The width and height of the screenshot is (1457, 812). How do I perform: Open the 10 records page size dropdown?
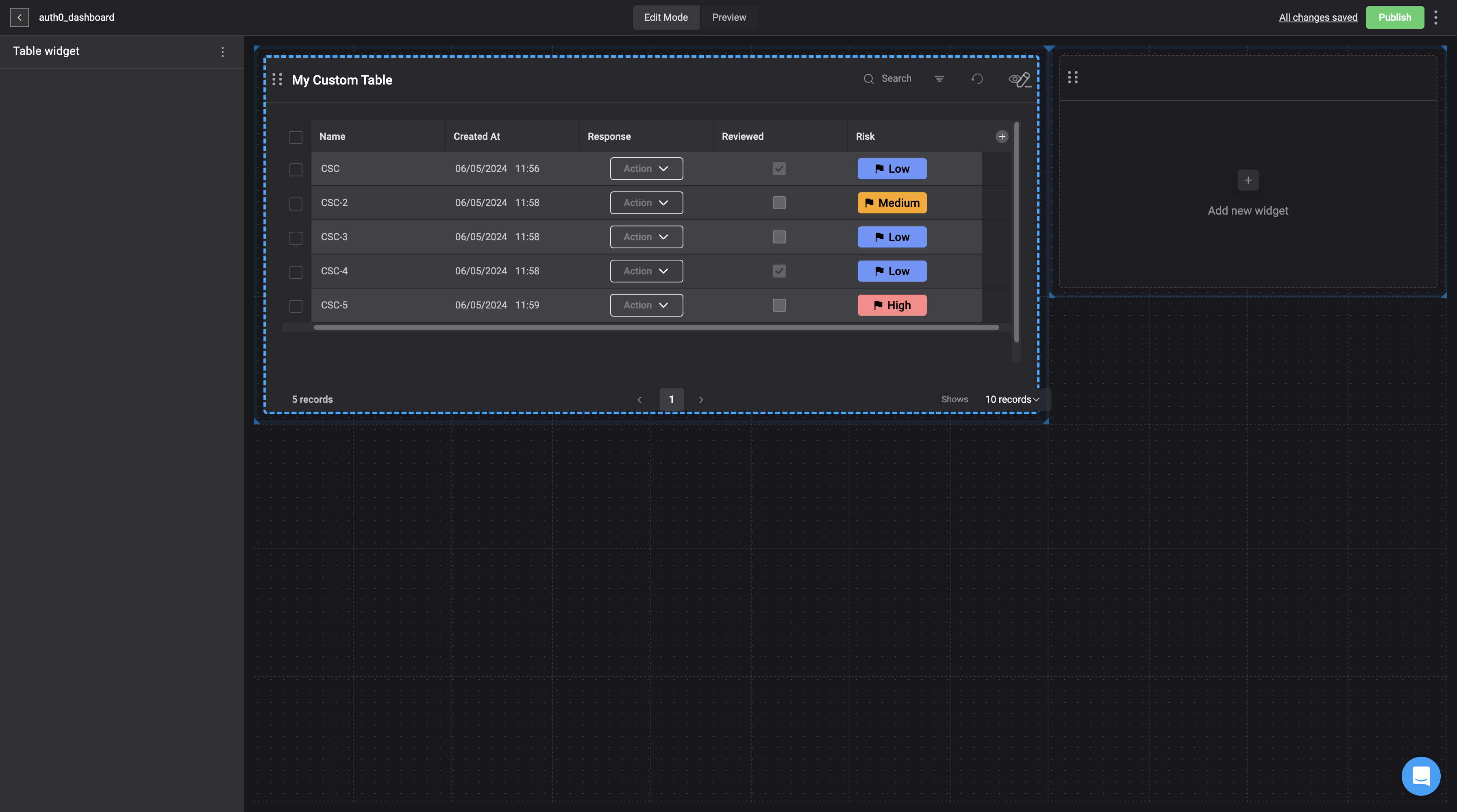point(1012,399)
